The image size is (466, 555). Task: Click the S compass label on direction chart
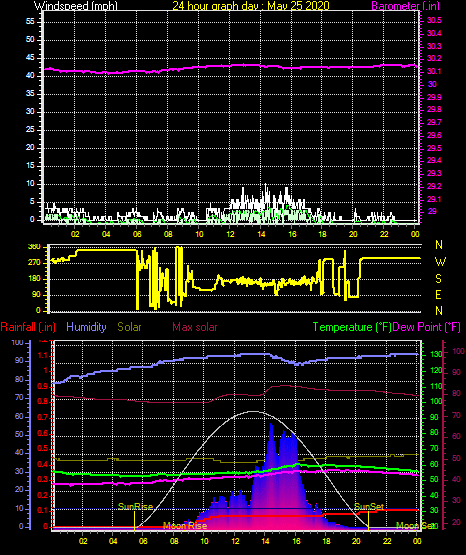(438, 279)
